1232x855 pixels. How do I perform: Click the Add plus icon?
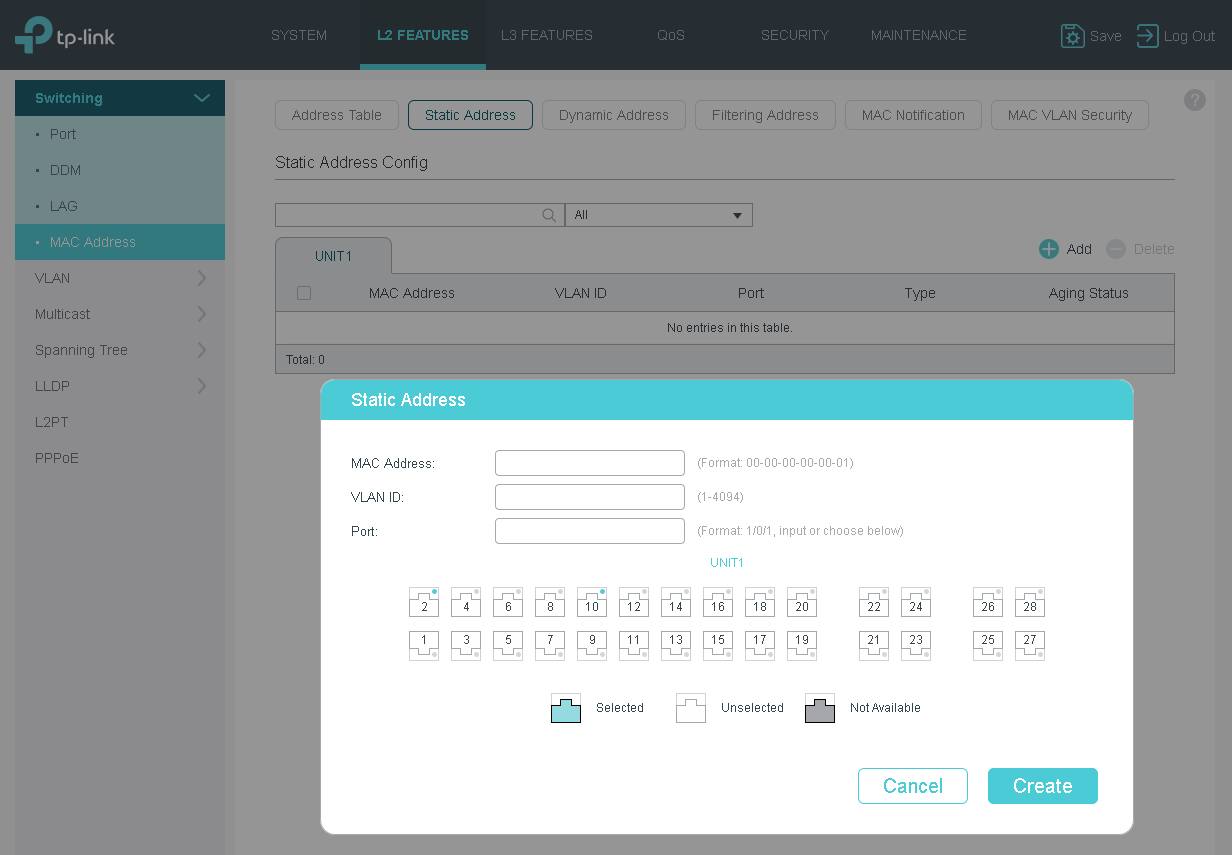[1048, 249]
